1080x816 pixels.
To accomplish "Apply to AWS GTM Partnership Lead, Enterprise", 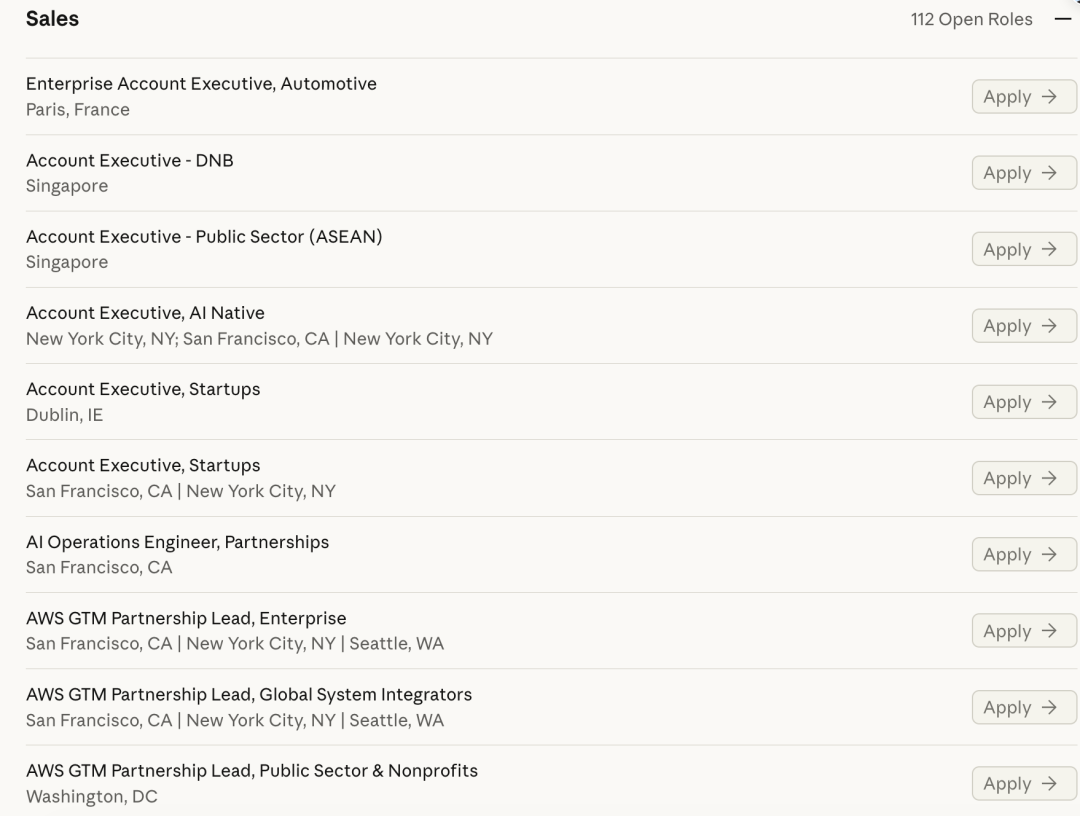I will coord(1024,631).
